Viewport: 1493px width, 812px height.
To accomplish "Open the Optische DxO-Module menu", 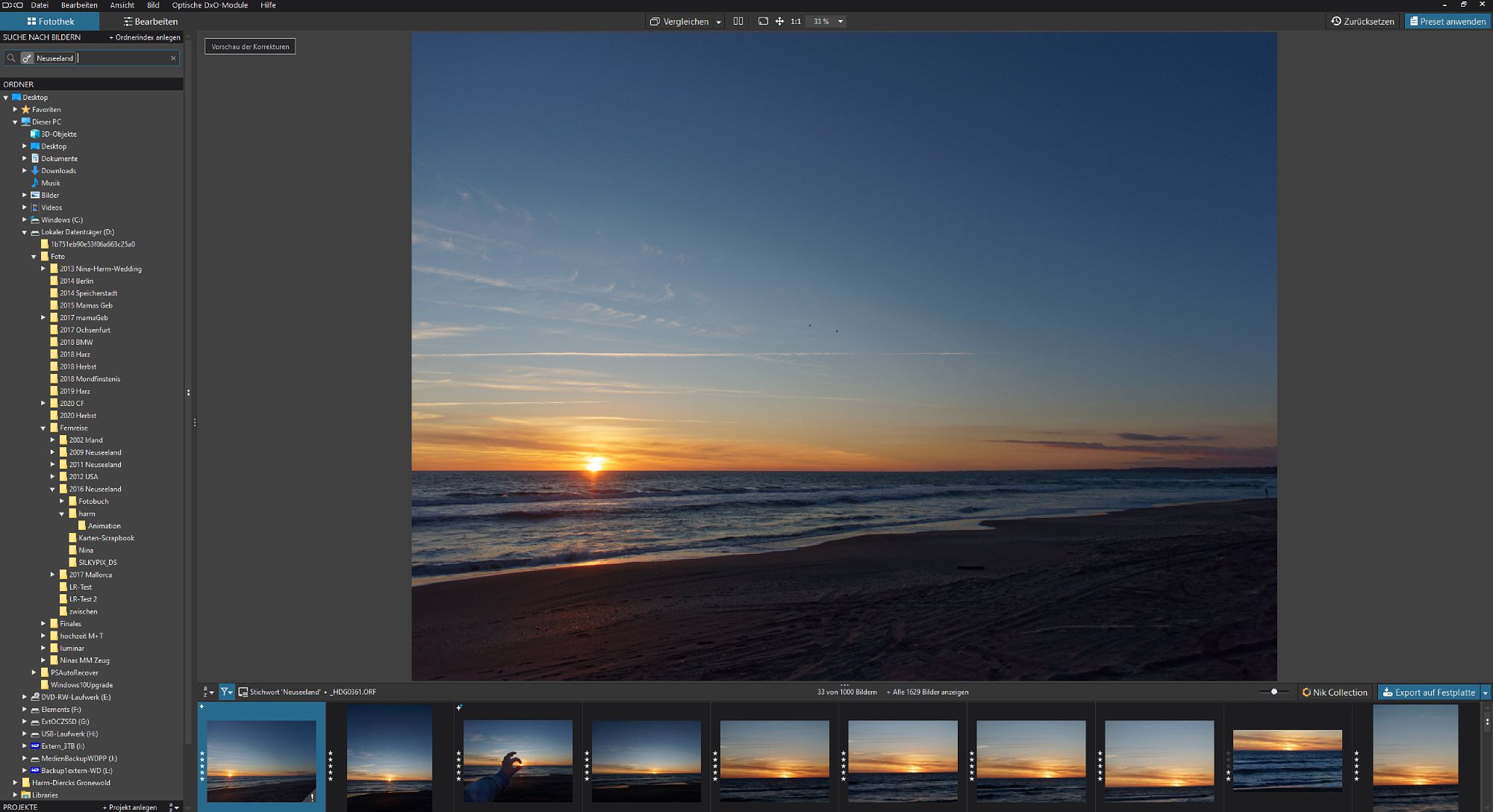I will [x=210, y=5].
